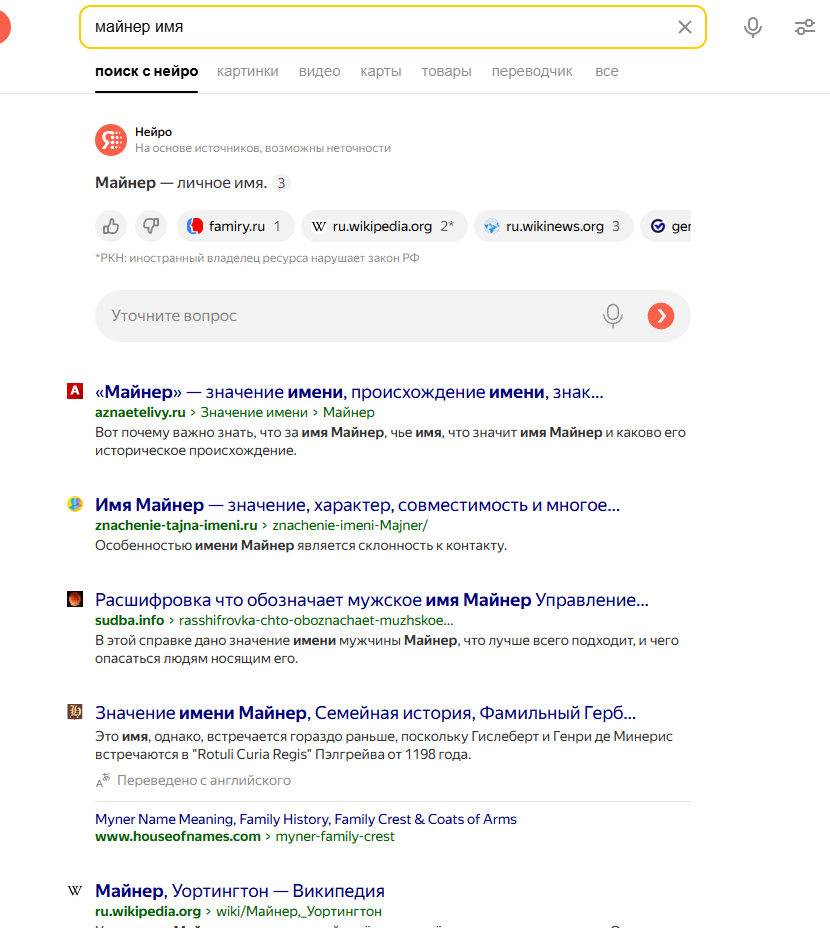Click ru.wikipedia.org domain under Википедия result

[x=148, y=911]
